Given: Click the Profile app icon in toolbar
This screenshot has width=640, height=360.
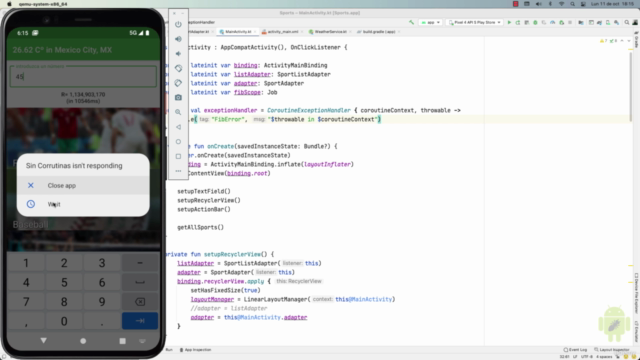Looking at the screenshot, I should tap(553, 22).
